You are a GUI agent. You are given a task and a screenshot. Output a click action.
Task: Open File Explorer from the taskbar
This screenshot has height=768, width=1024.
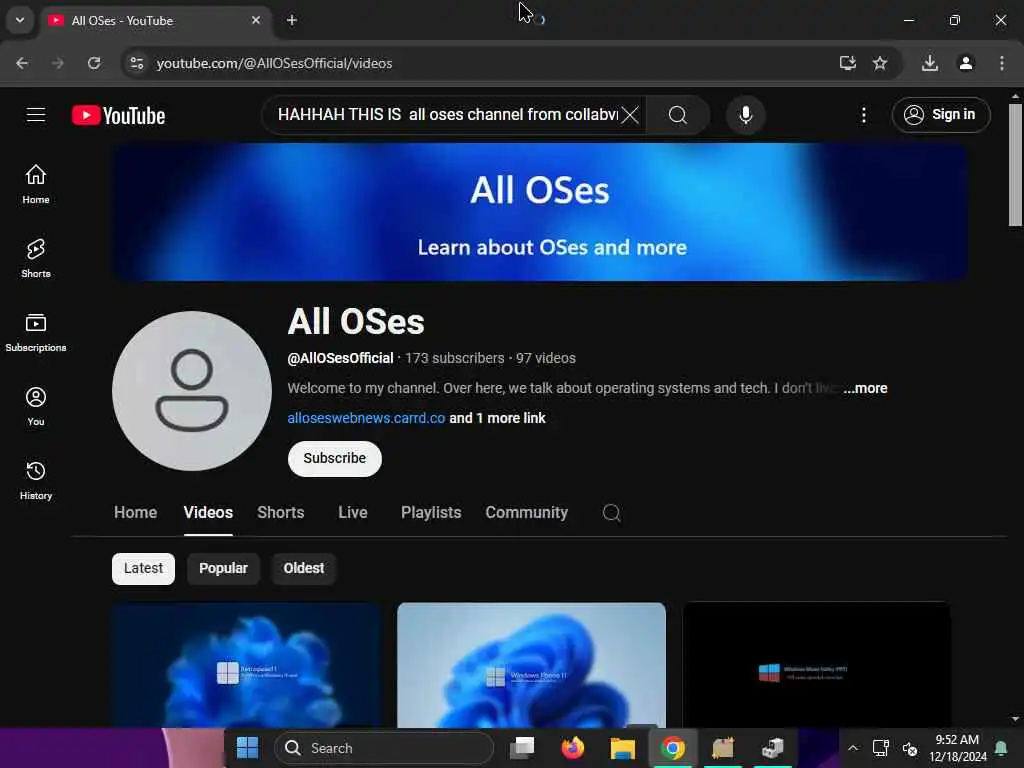[622, 748]
